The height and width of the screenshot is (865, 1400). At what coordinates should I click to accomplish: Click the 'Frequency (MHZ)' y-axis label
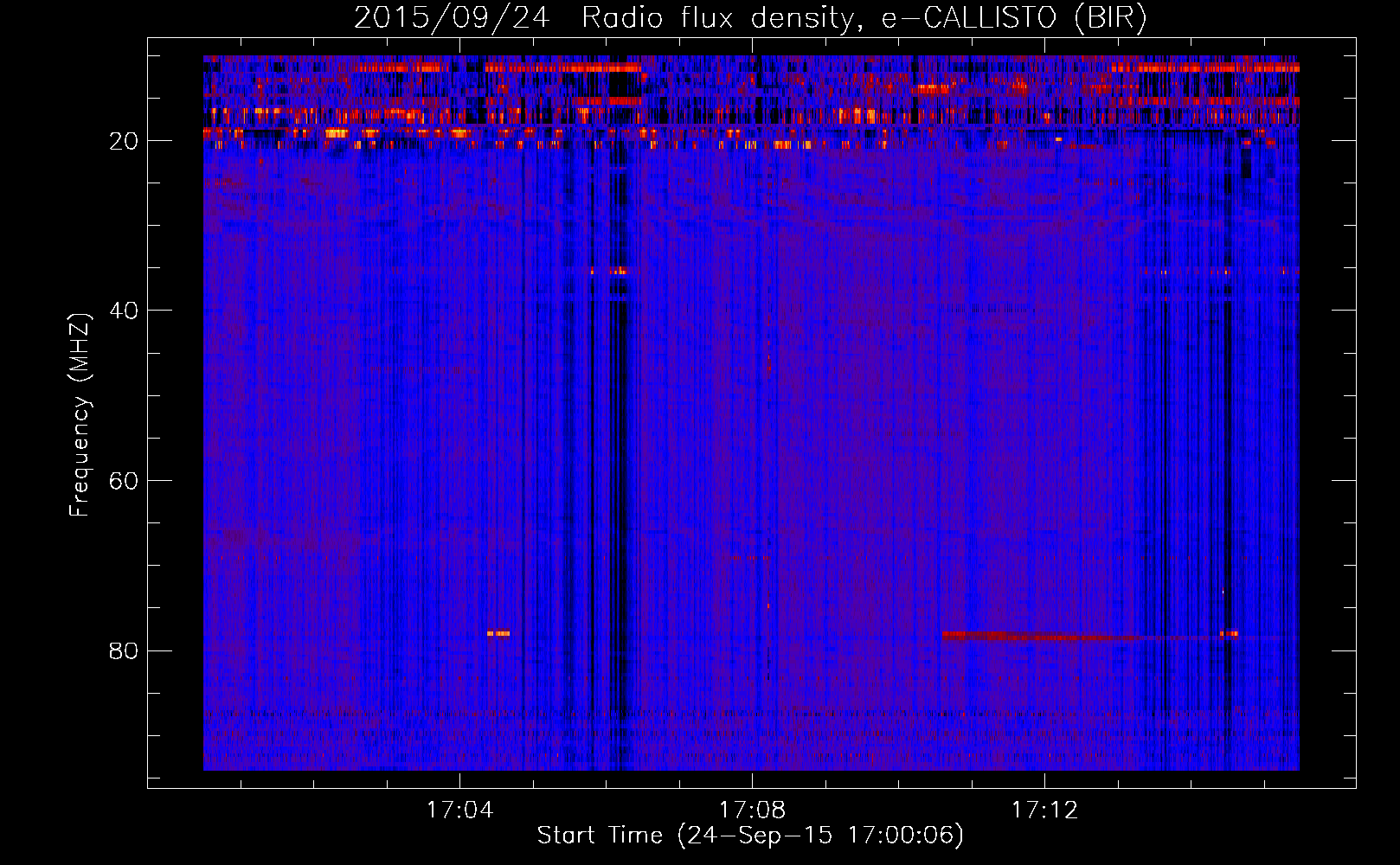79,416
